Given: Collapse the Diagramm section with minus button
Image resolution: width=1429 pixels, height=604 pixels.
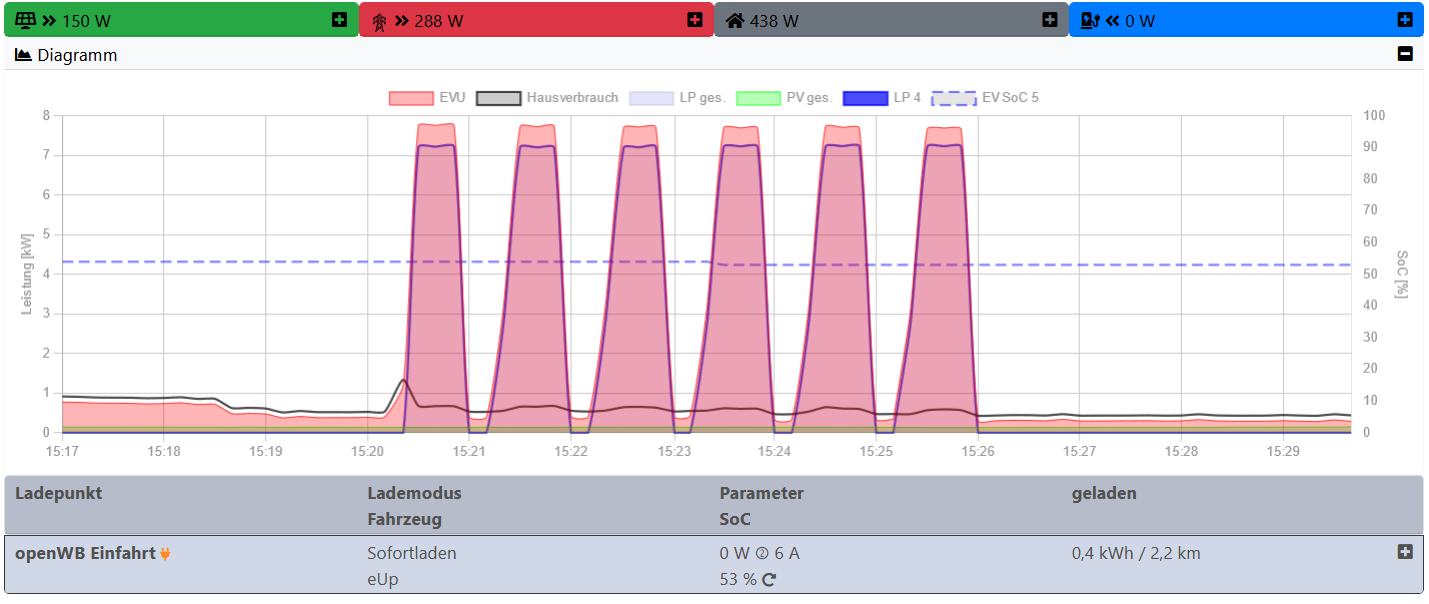Looking at the screenshot, I should (1405, 54).
